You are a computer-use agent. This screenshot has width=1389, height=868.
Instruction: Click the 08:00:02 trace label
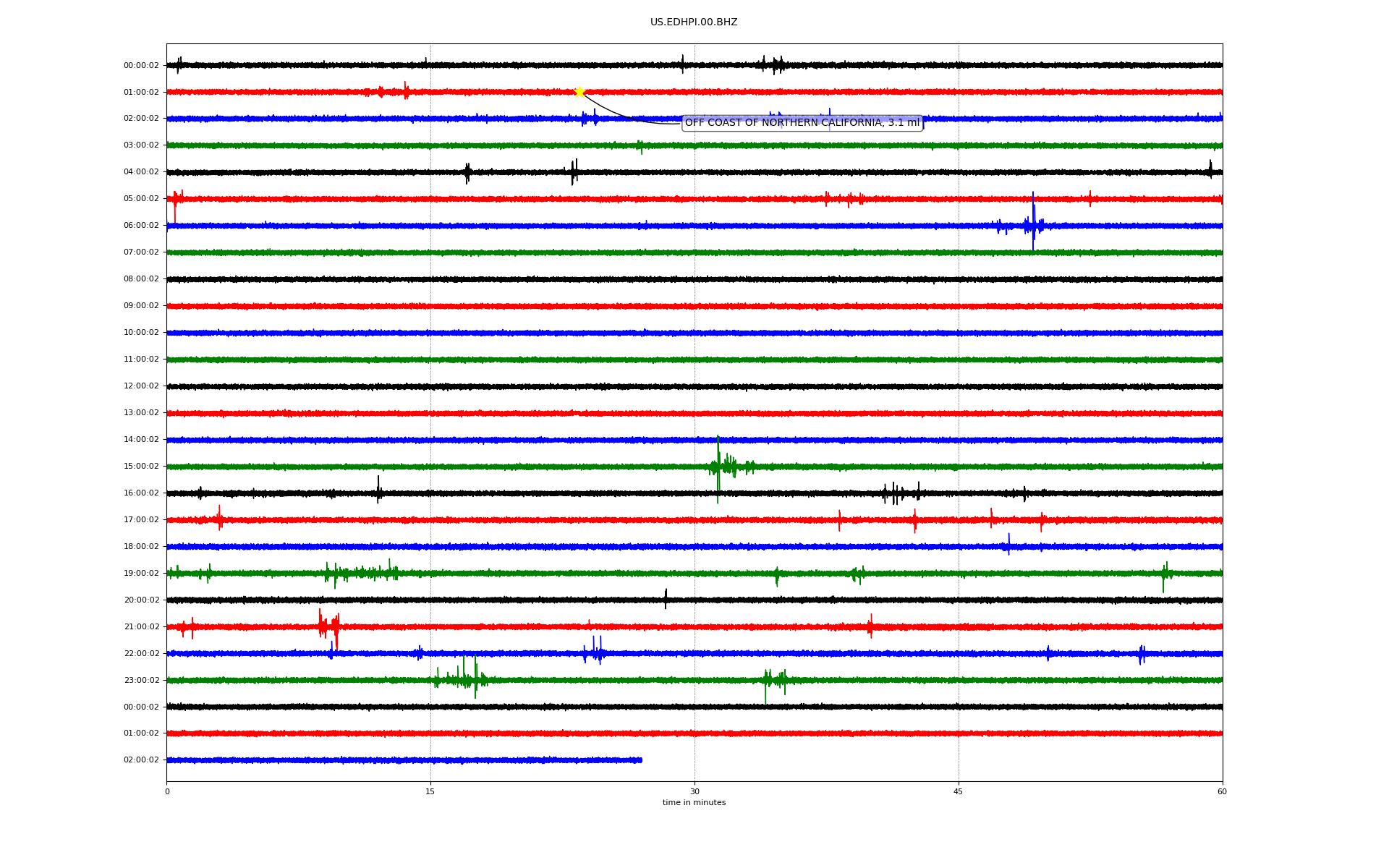141,279
